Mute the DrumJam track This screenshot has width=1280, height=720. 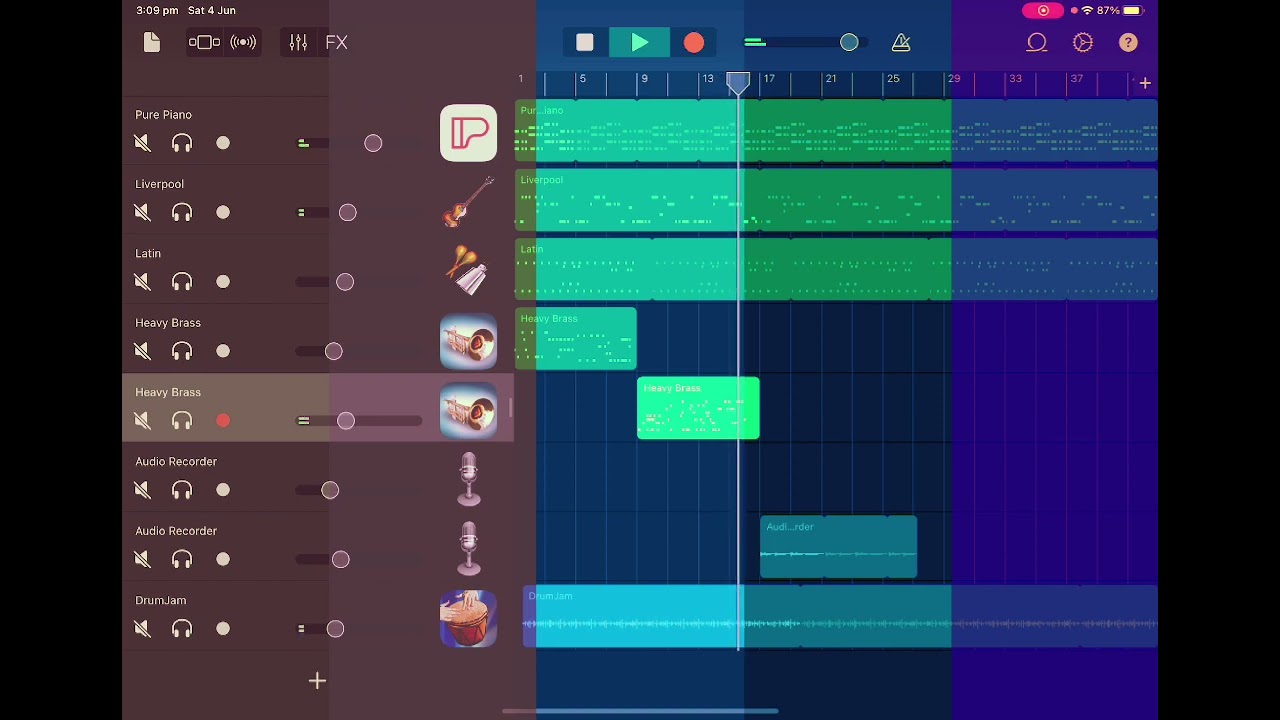(x=142, y=629)
